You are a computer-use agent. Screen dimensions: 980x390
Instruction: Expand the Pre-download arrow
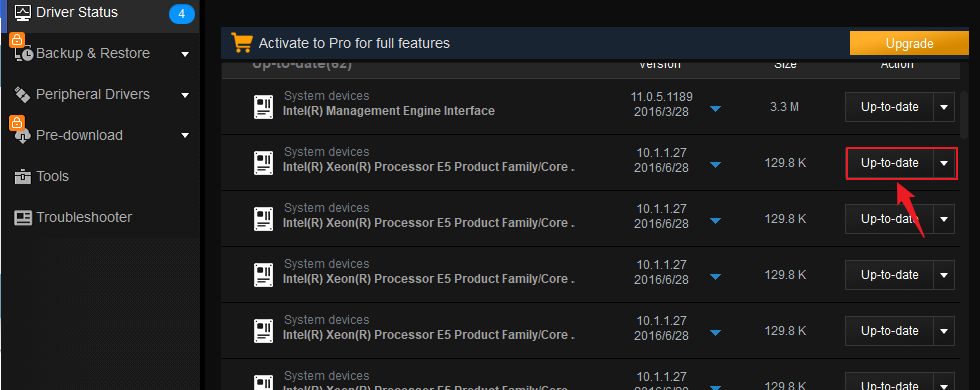click(185, 136)
